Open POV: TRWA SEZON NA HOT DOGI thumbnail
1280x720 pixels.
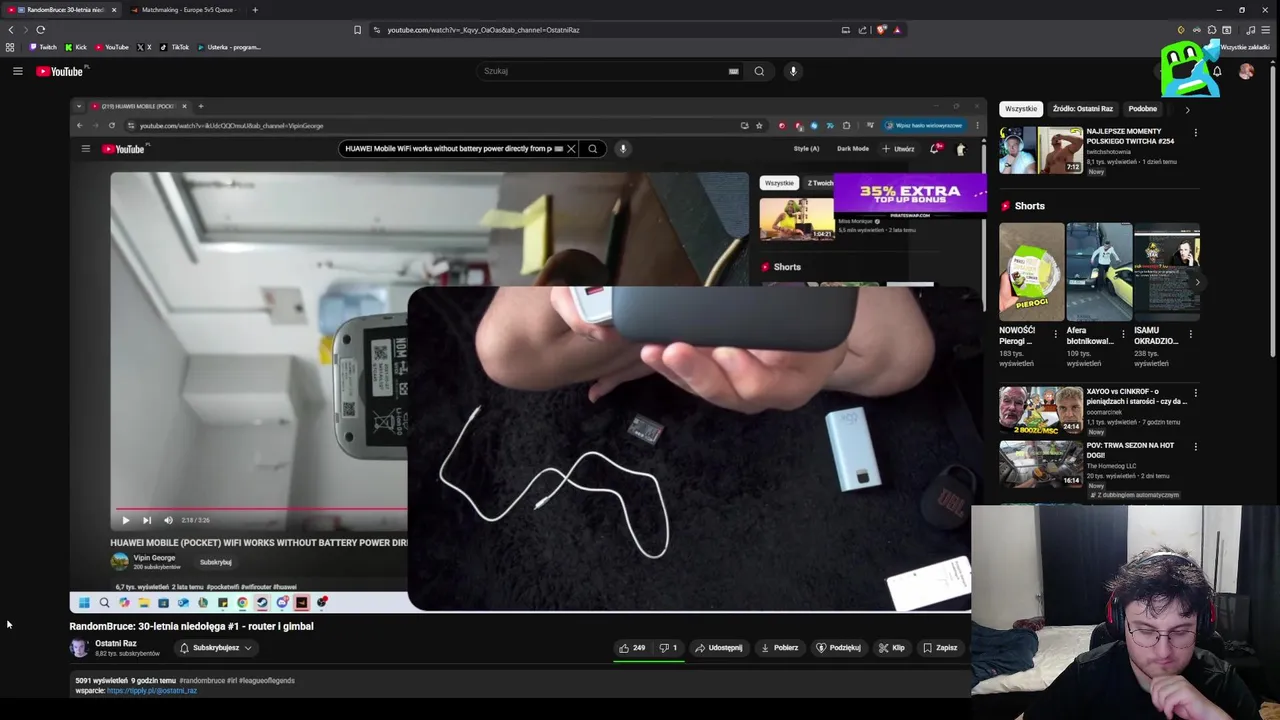1040,464
